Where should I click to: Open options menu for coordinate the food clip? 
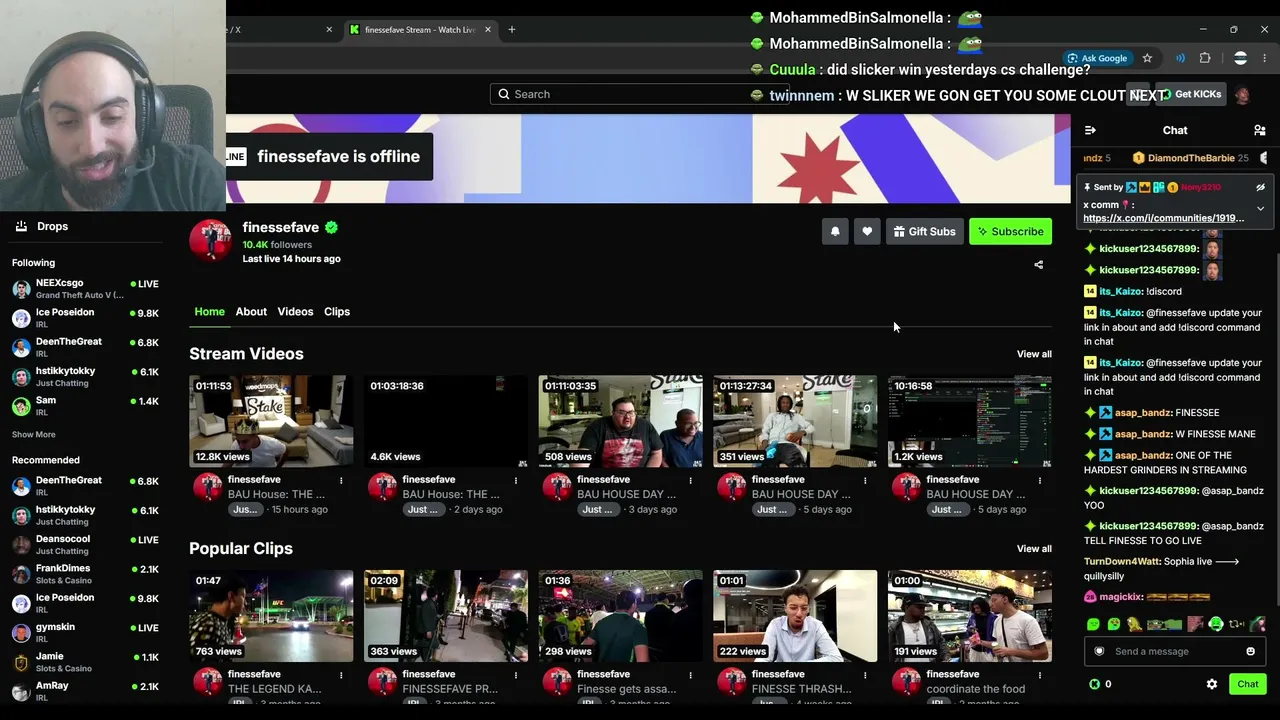point(1040,675)
